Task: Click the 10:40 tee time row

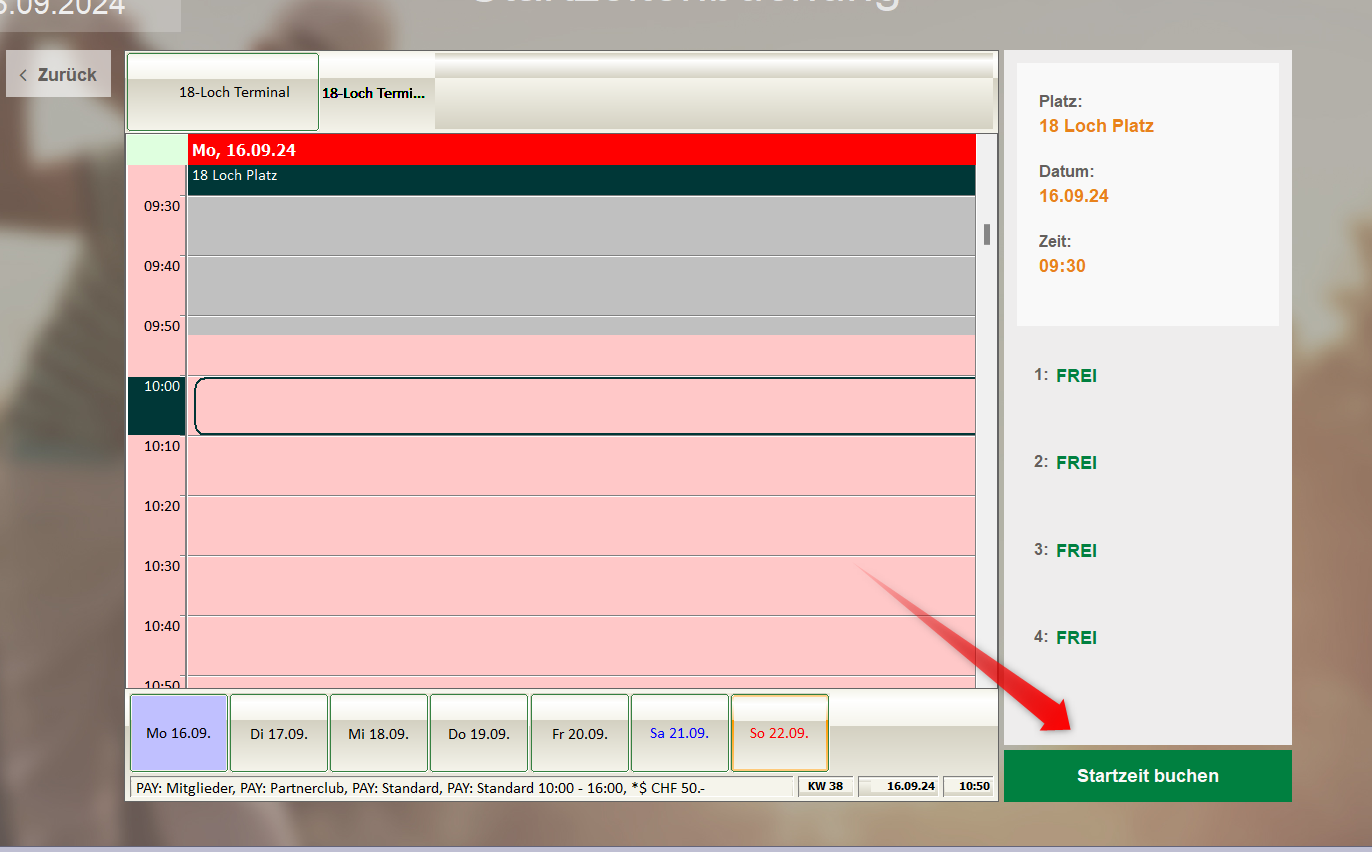Action: pos(580,646)
